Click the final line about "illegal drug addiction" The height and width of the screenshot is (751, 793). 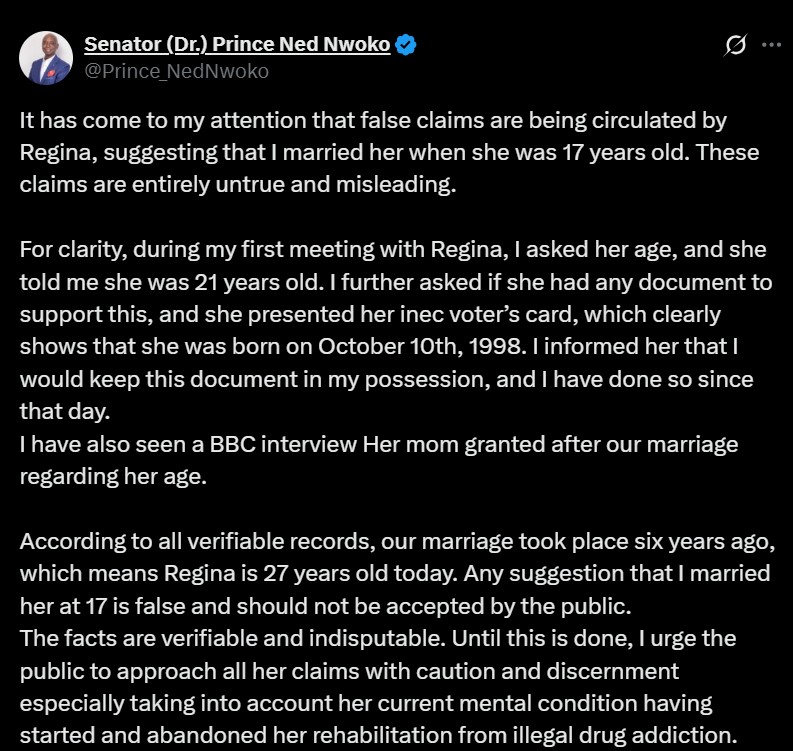pos(380,735)
